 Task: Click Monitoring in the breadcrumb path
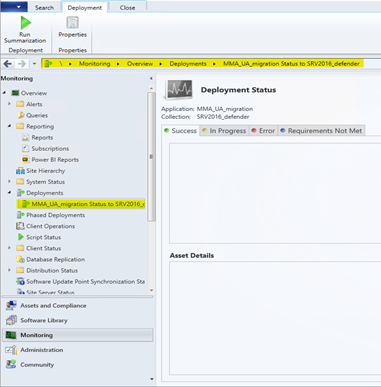click(x=94, y=64)
